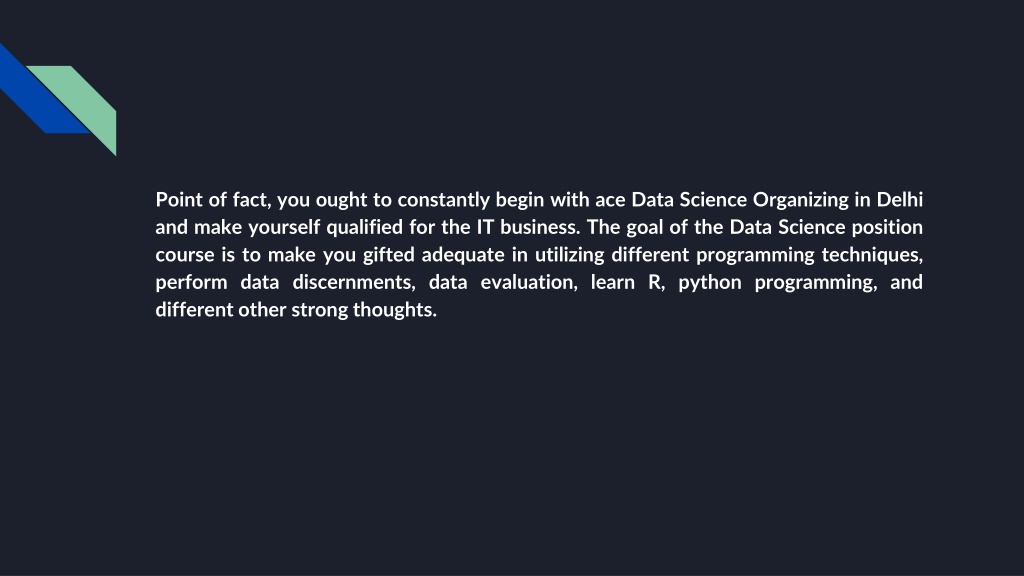Click the words 'data evaluation'
This screenshot has height=576, width=1024.
point(503,283)
